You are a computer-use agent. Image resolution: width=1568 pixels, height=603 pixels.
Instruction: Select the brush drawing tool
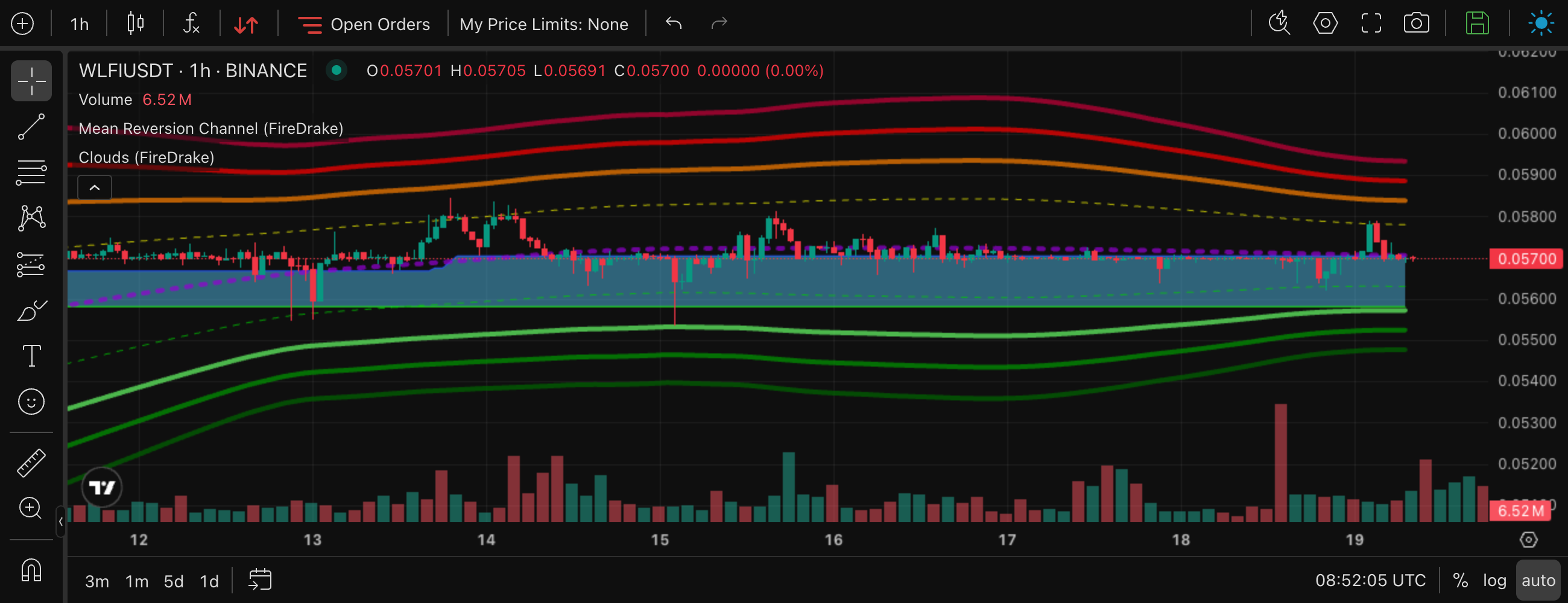click(31, 311)
